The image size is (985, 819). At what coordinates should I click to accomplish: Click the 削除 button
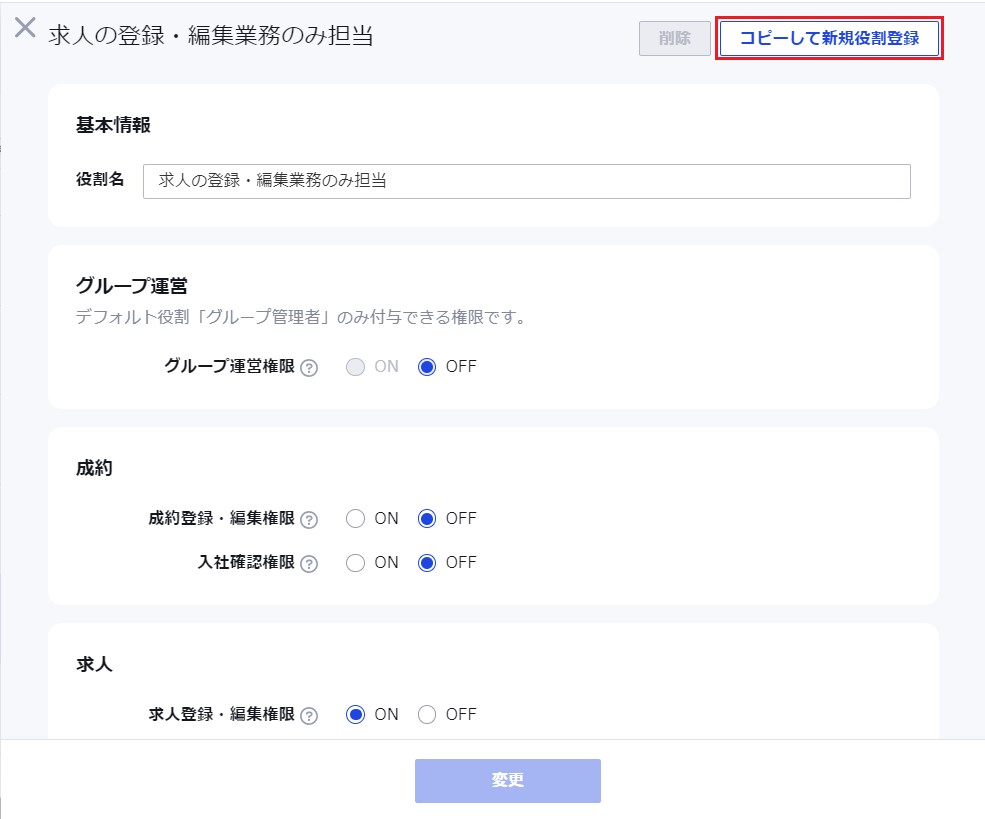(x=675, y=38)
